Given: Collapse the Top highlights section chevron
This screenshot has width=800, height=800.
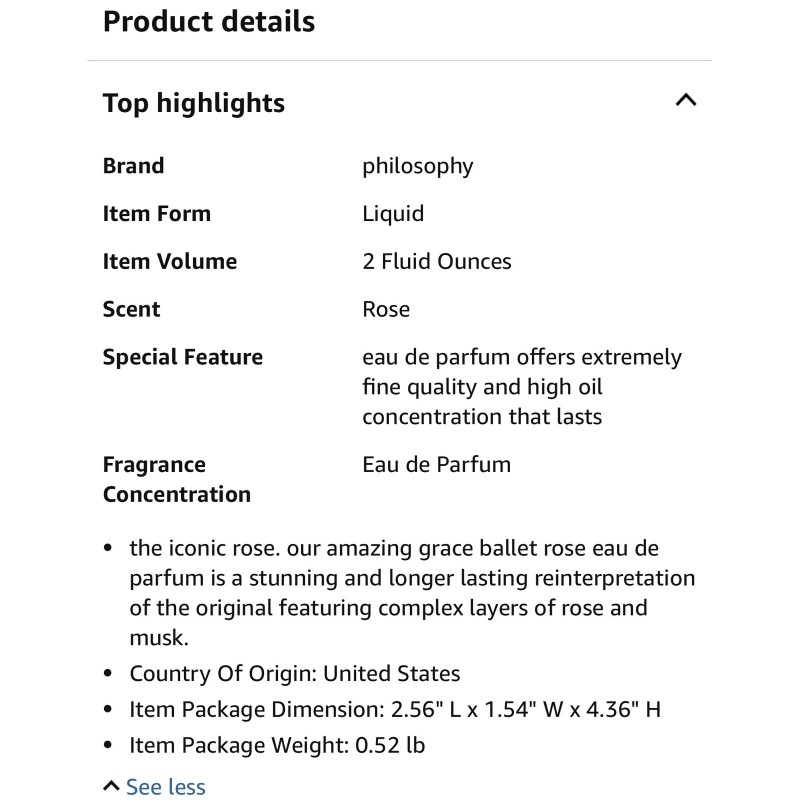Looking at the screenshot, I should pos(686,100).
